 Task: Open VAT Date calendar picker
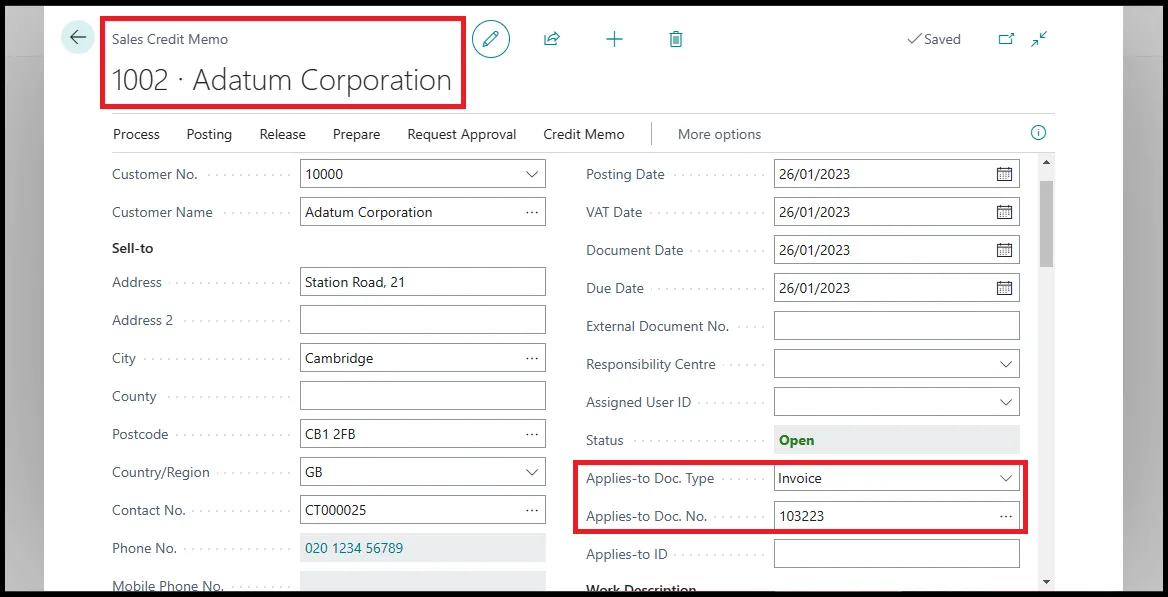[1004, 212]
